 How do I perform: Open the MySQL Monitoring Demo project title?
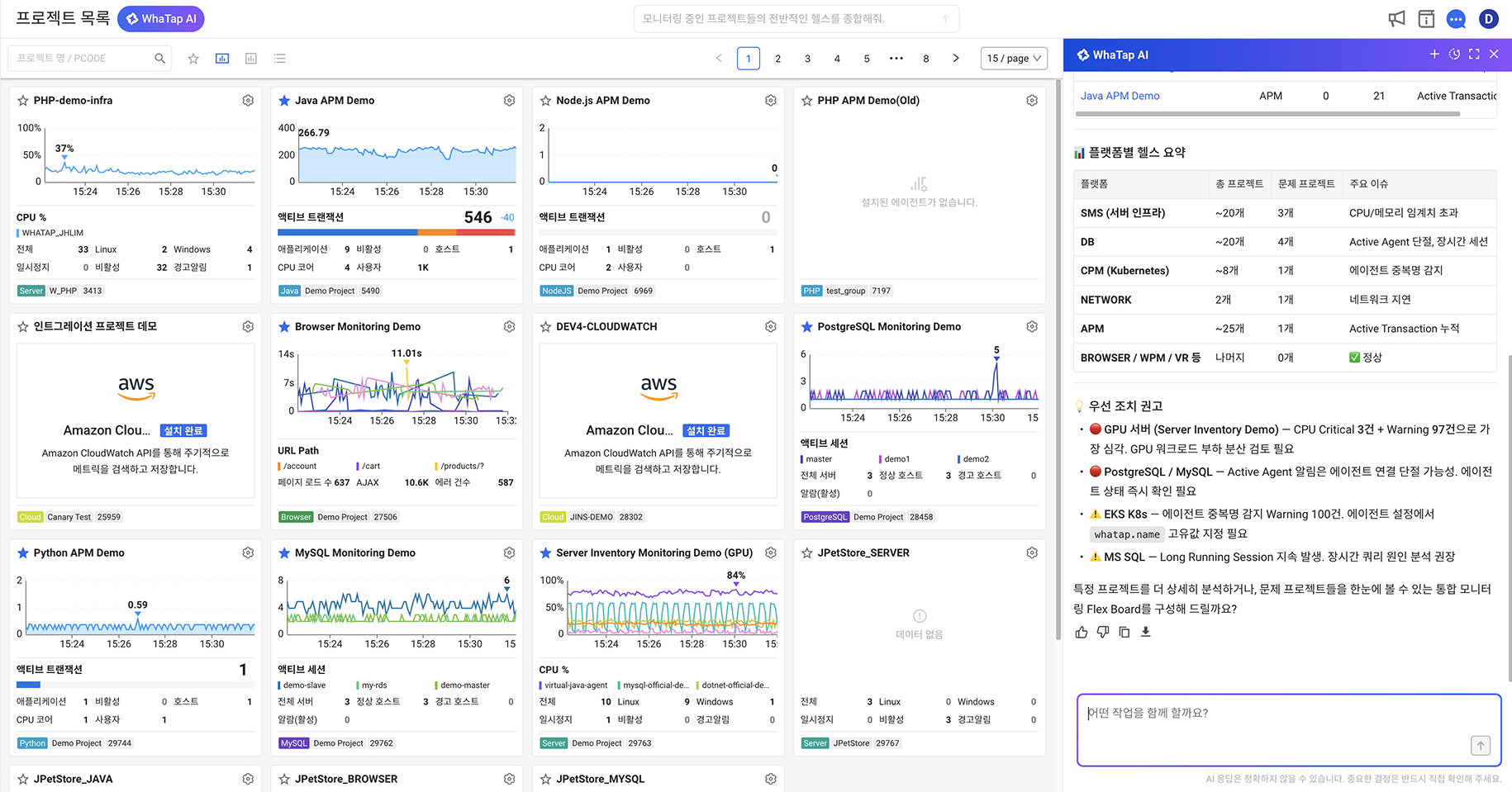355,553
